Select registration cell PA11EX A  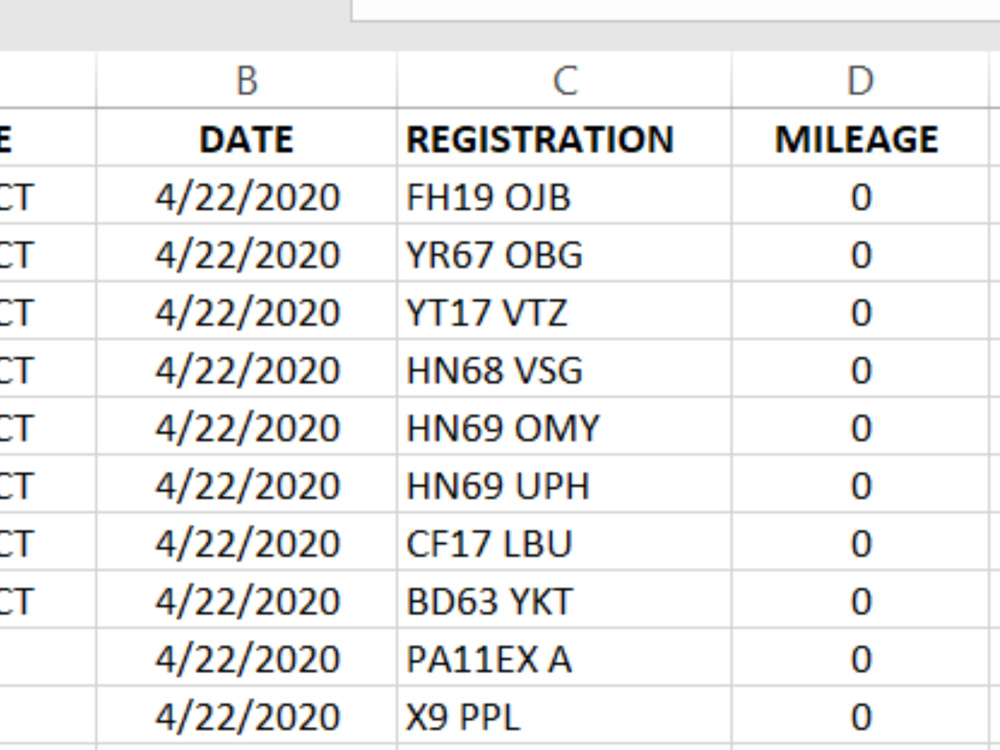click(564, 659)
